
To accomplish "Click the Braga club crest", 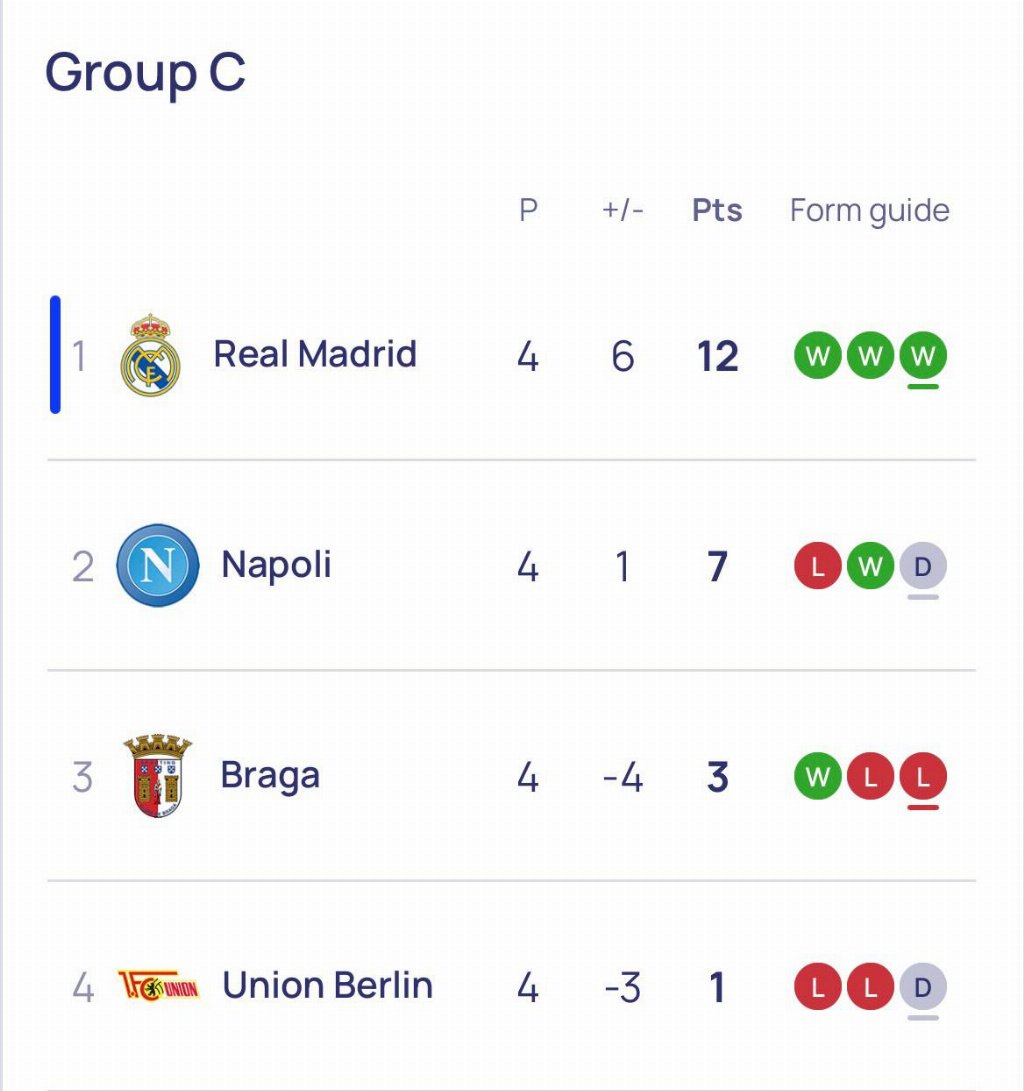I will [158, 776].
